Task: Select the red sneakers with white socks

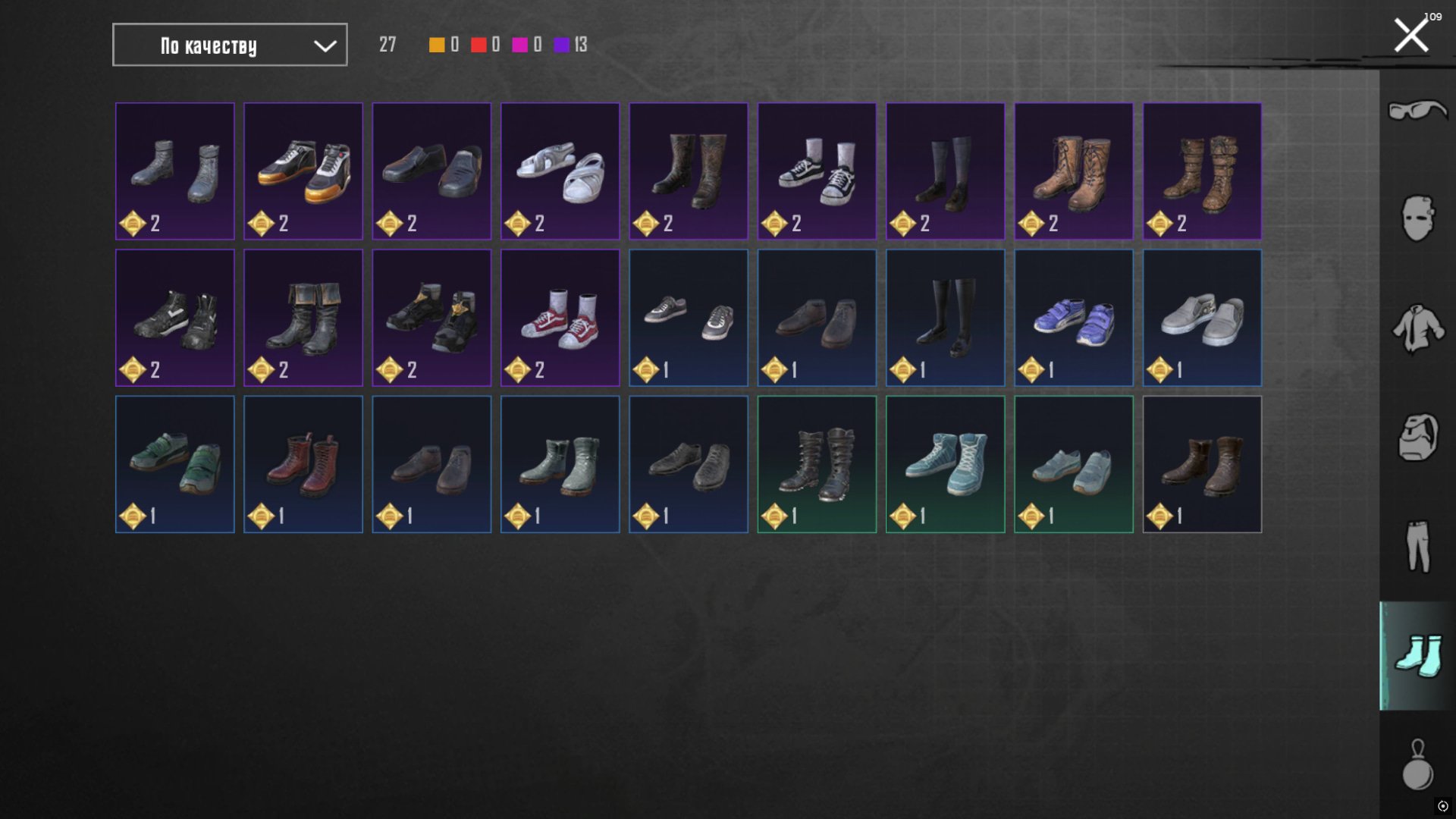Action: pyautogui.click(x=560, y=318)
